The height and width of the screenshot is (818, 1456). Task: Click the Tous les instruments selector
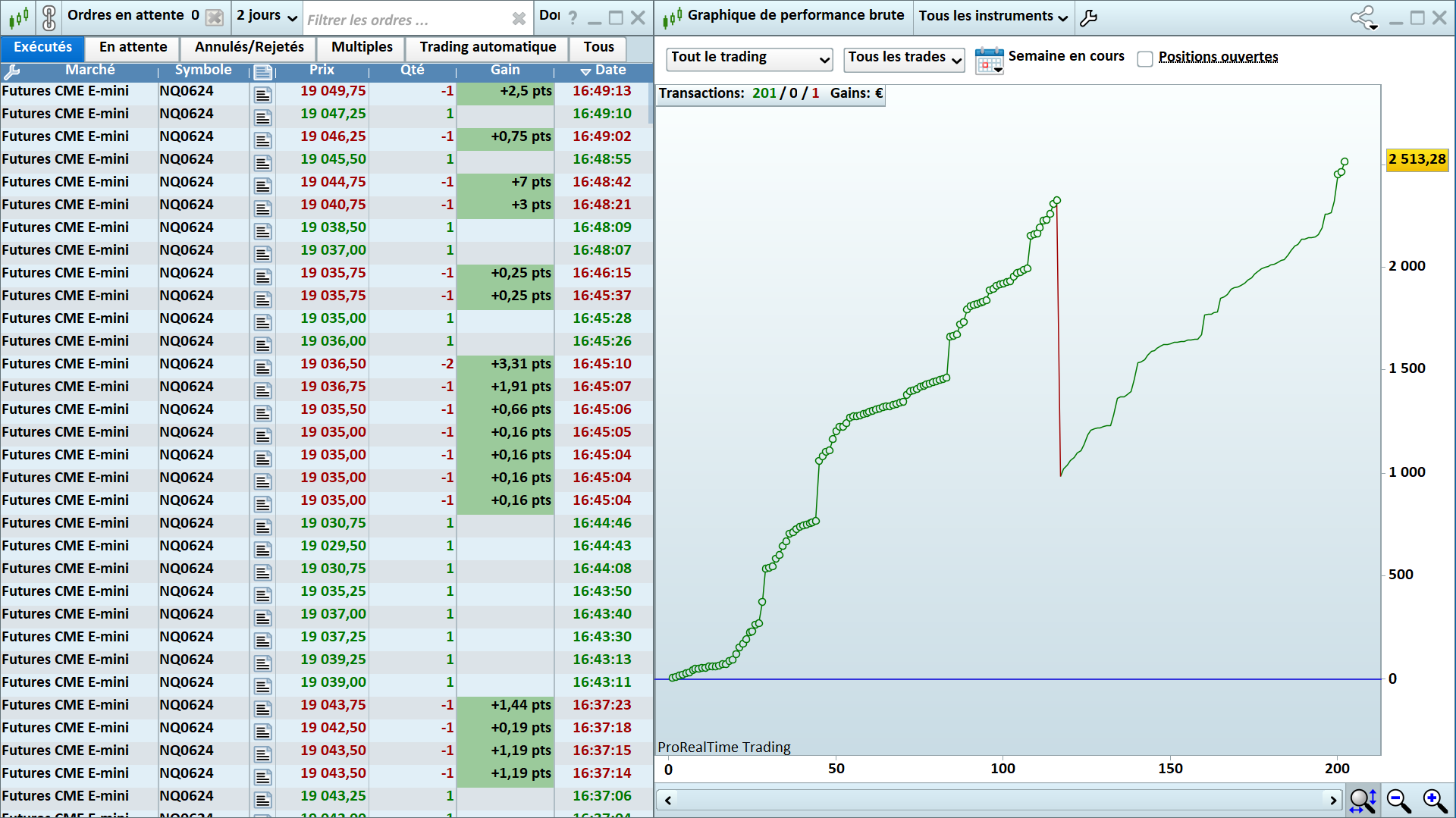click(x=993, y=17)
